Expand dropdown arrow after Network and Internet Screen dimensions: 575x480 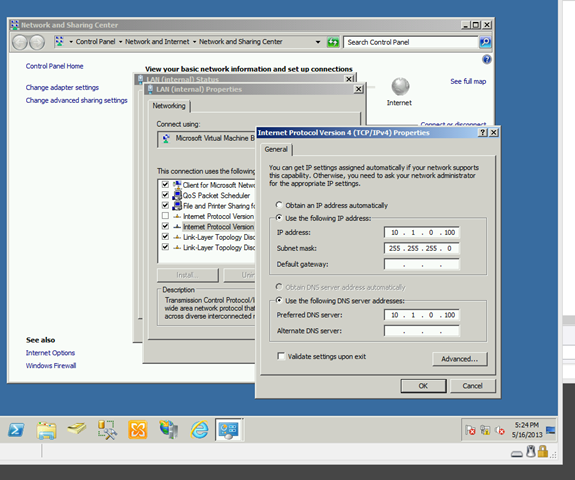click(x=194, y=42)
